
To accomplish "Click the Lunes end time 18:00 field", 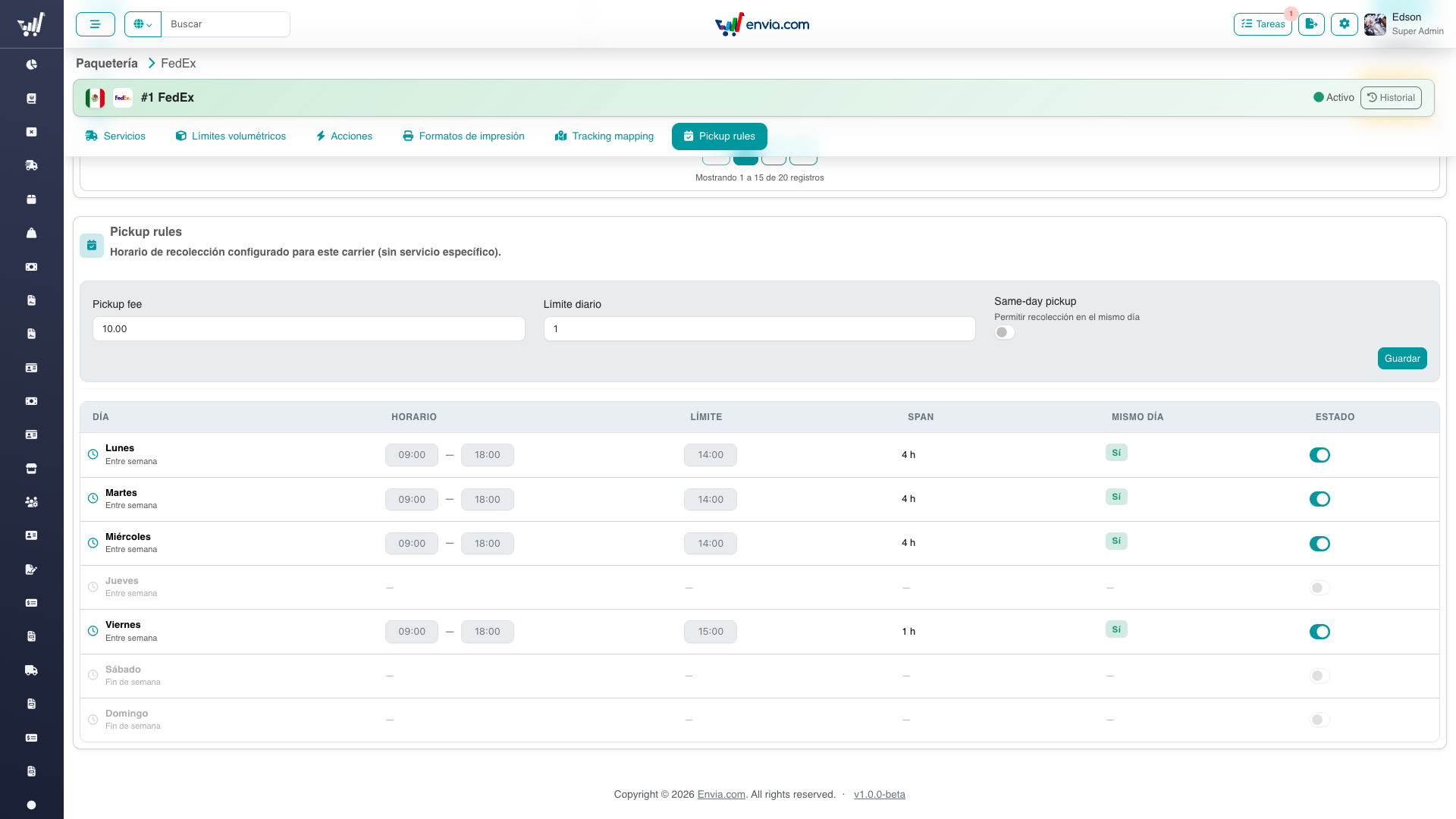I will (x=488, y=455).
